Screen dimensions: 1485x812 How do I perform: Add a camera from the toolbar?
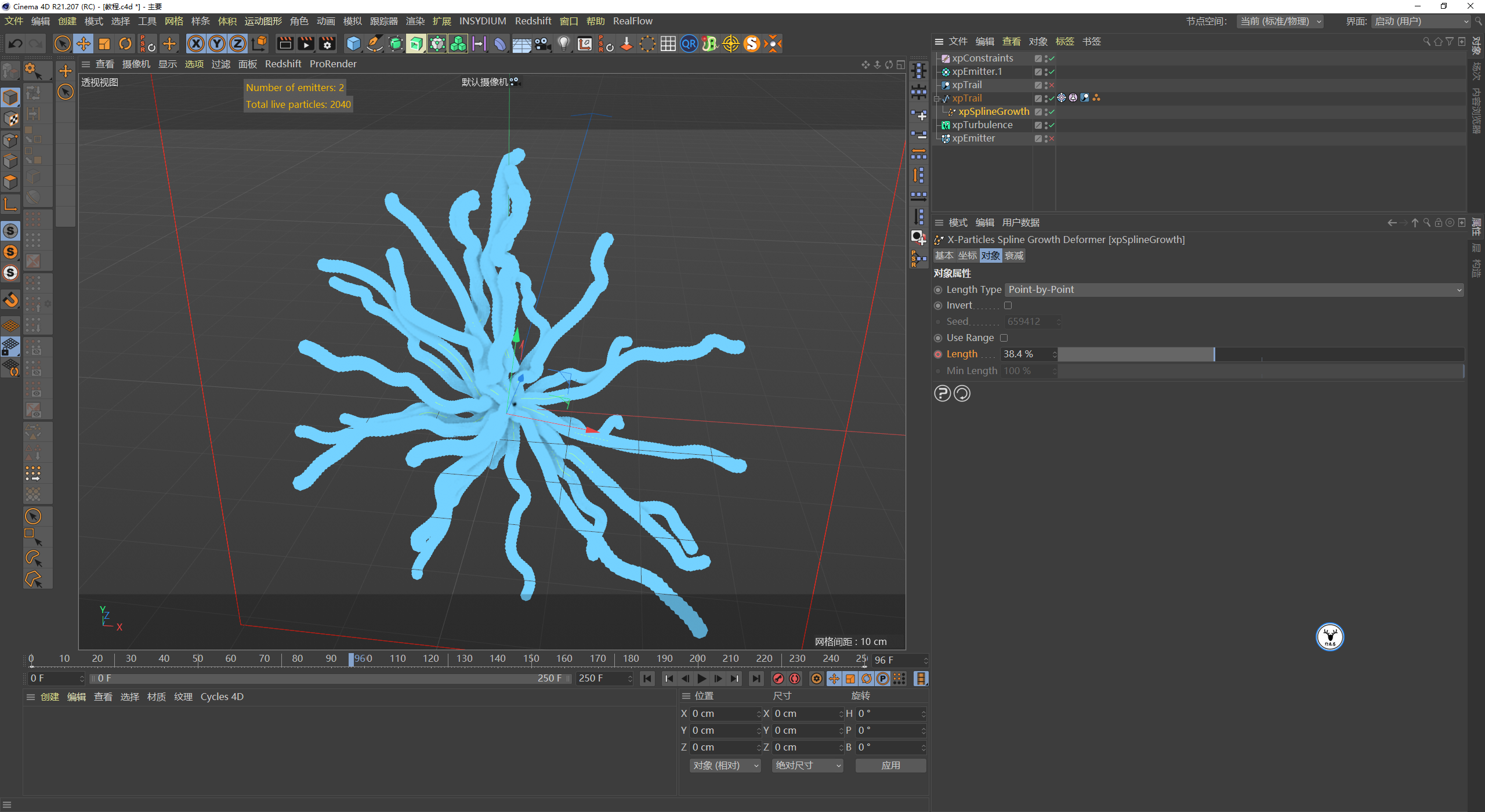click(x=543, y=43)
